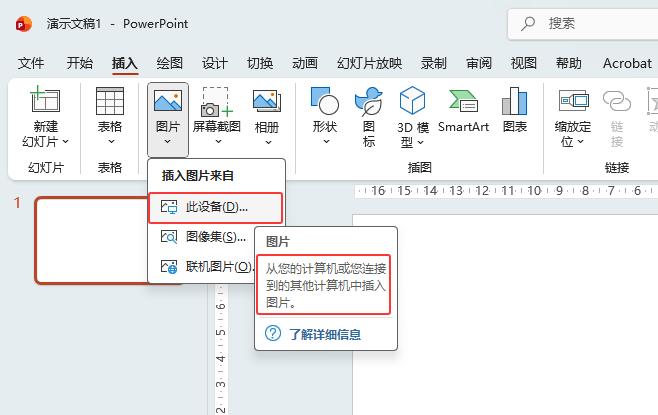Click the New Slide (新建幻灯片) icon
The width and height of the screenshot is (658, 415).
point(45,99)
